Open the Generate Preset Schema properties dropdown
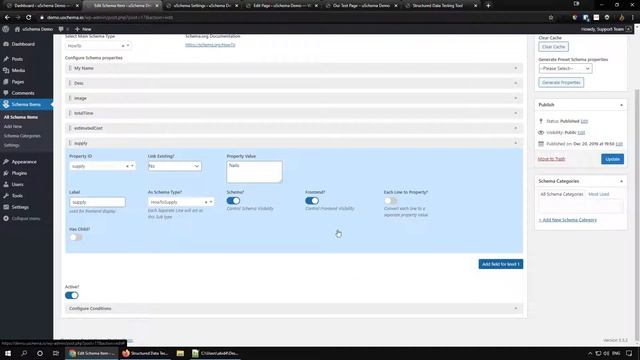The width and height of the screenshot is (640, 360). click(565, 68)
